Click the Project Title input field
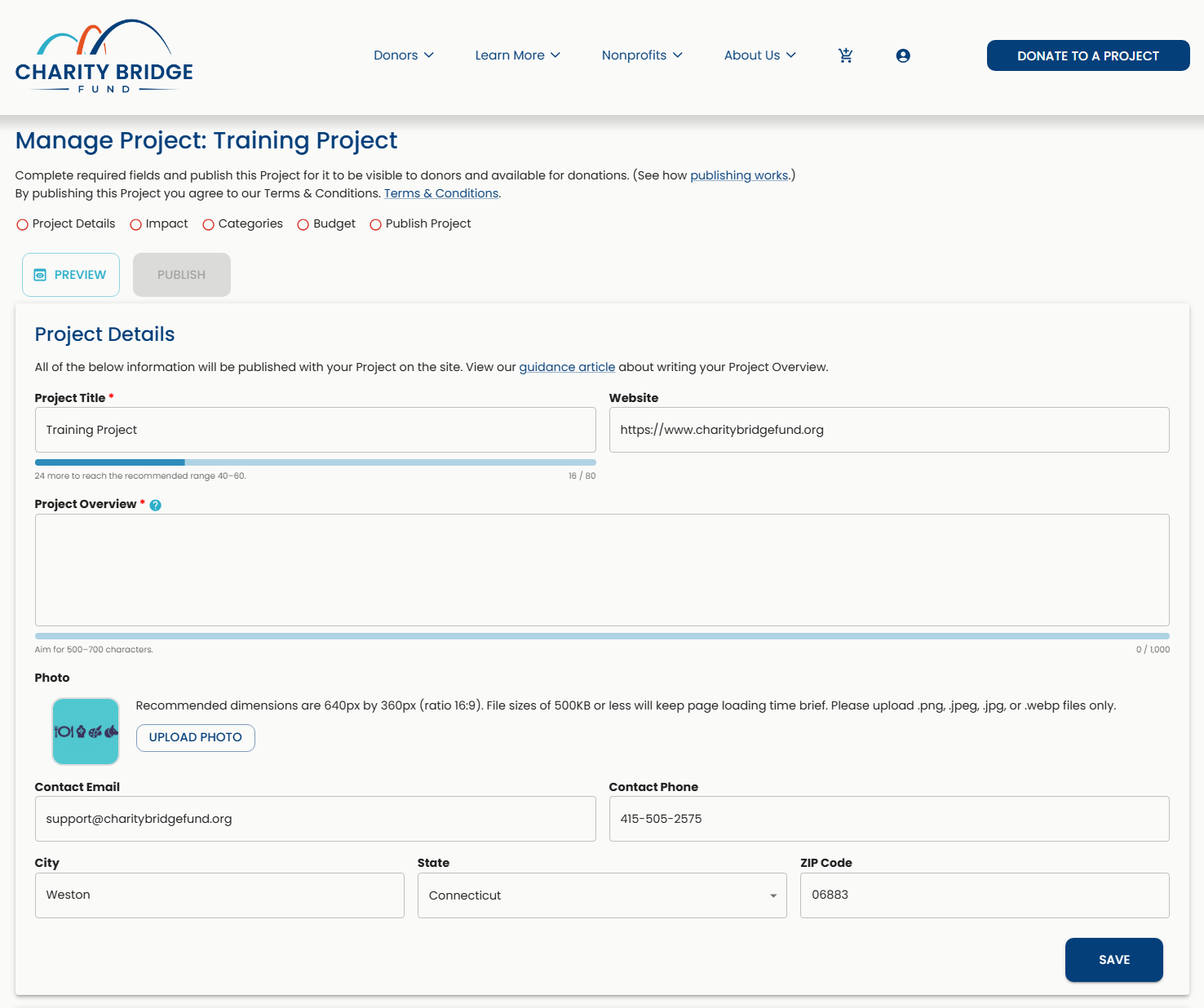The height and width of the screenshot is (1008, 1204). [x=316, y=430]
